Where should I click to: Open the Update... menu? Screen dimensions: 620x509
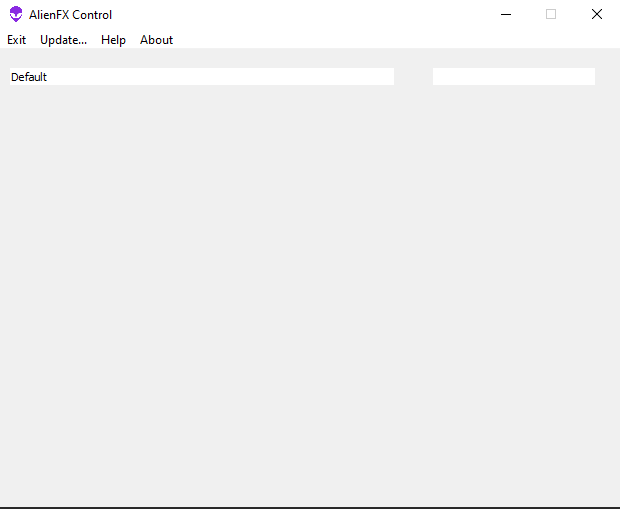point(63,40)
